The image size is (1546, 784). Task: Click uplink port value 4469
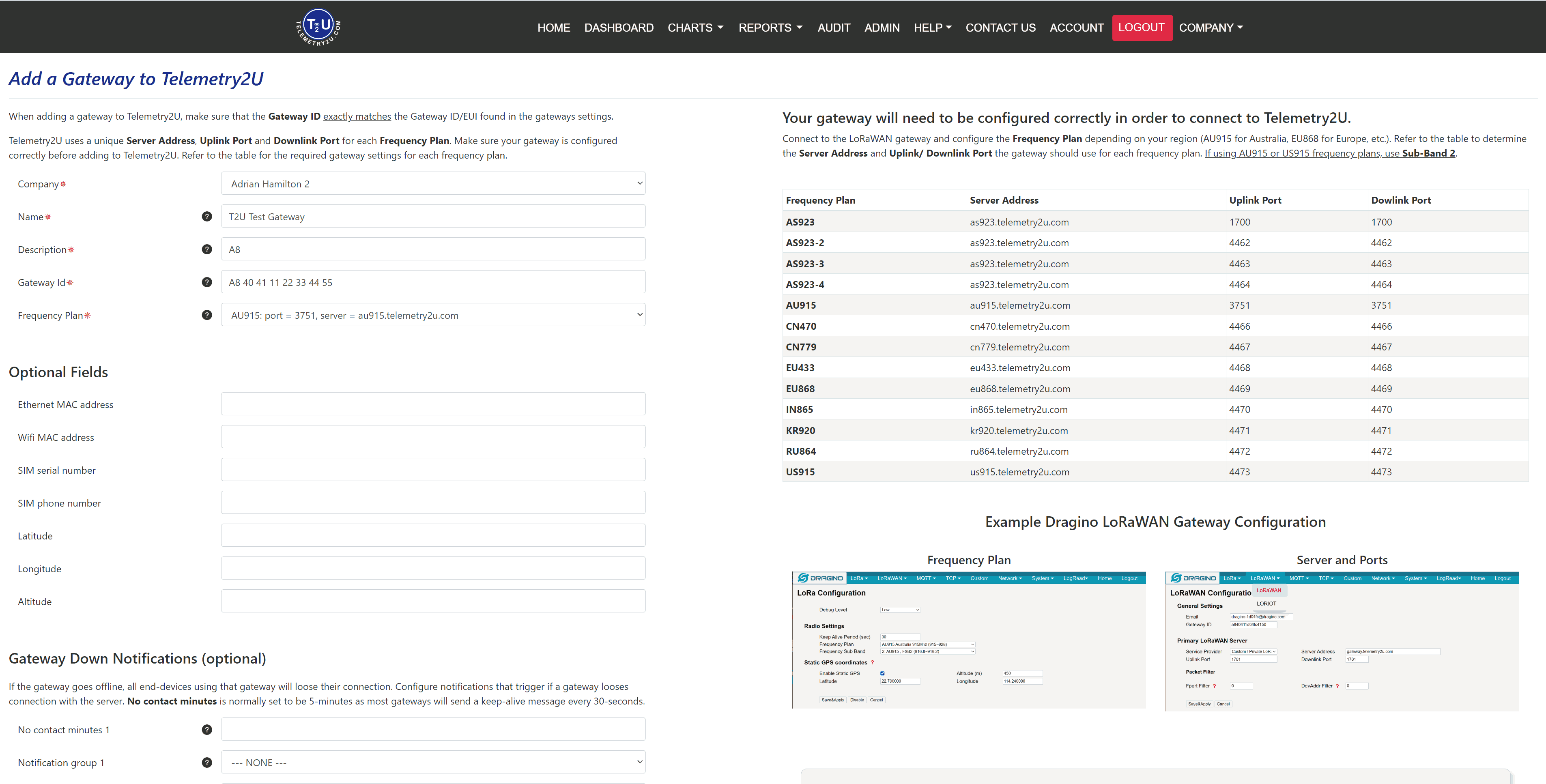coord(1239,389)
